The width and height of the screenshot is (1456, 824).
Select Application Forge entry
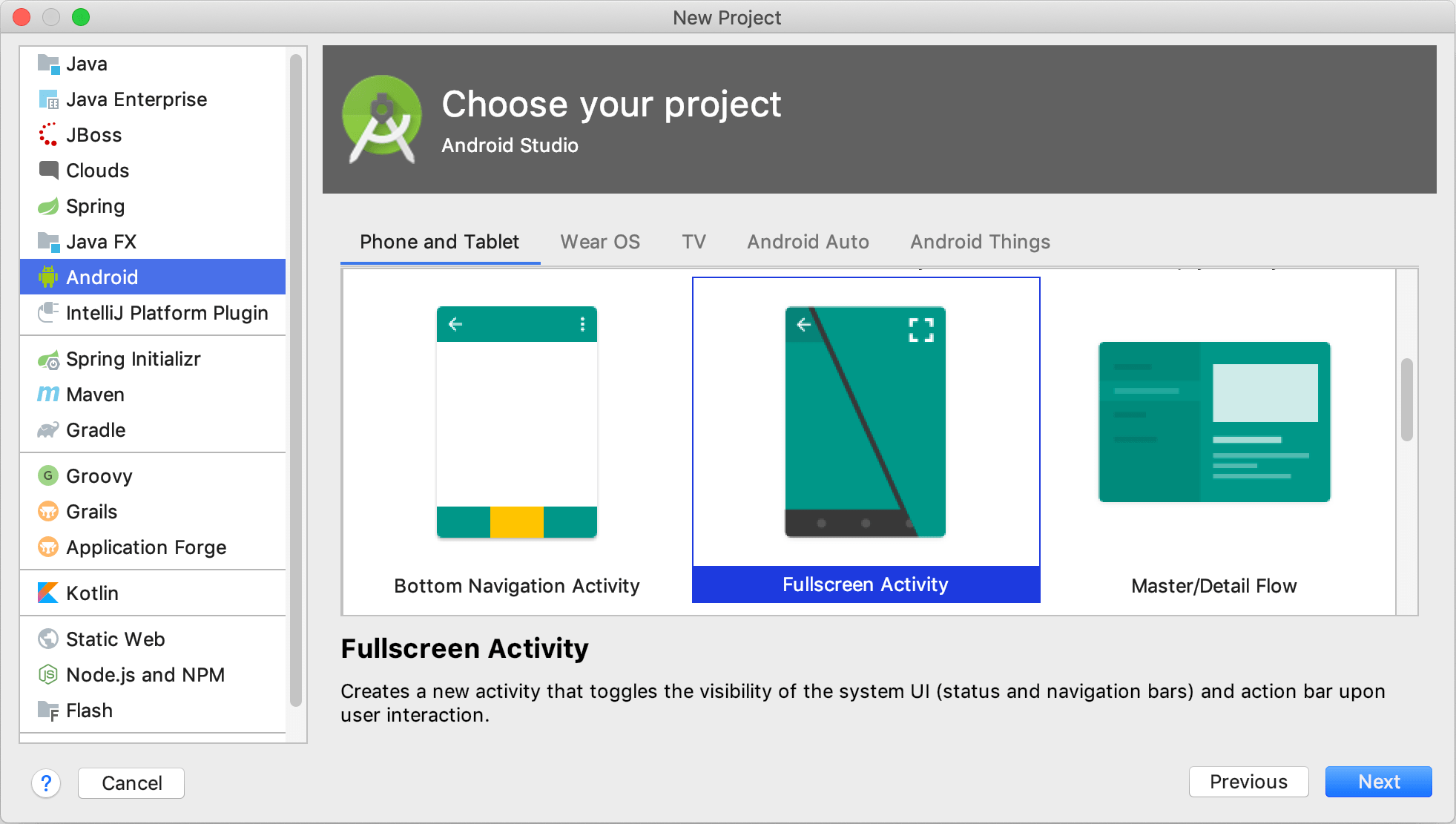(153, 547)
